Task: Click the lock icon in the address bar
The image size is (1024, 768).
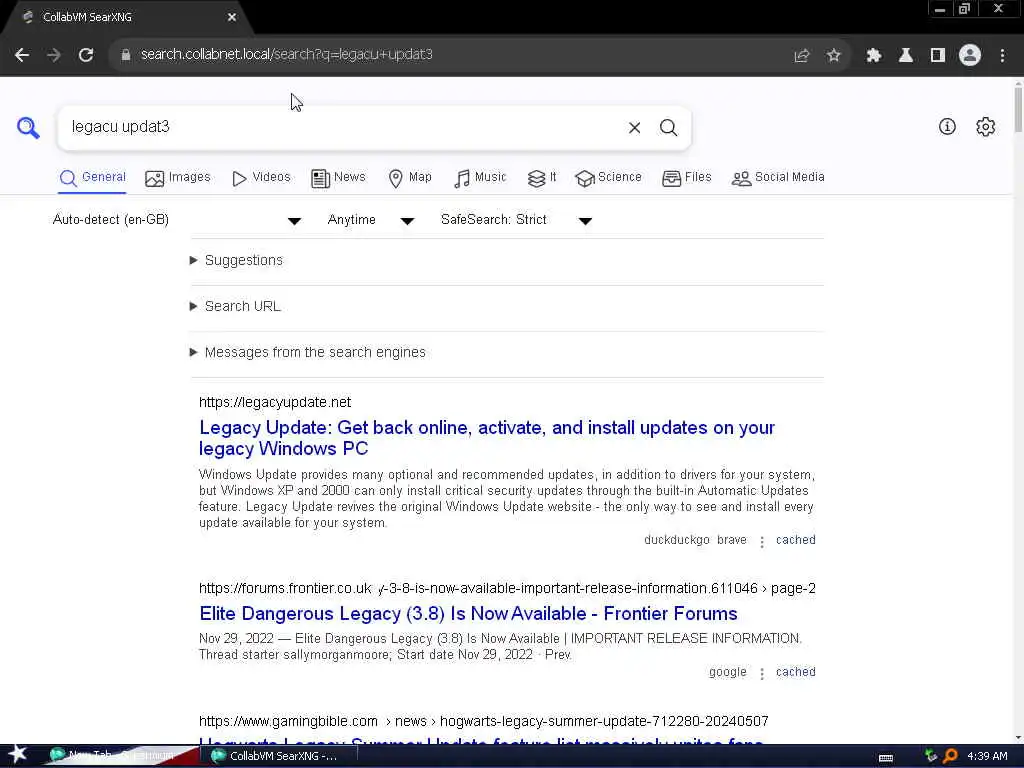Action: pyautogui.click(x=125, y=55)
